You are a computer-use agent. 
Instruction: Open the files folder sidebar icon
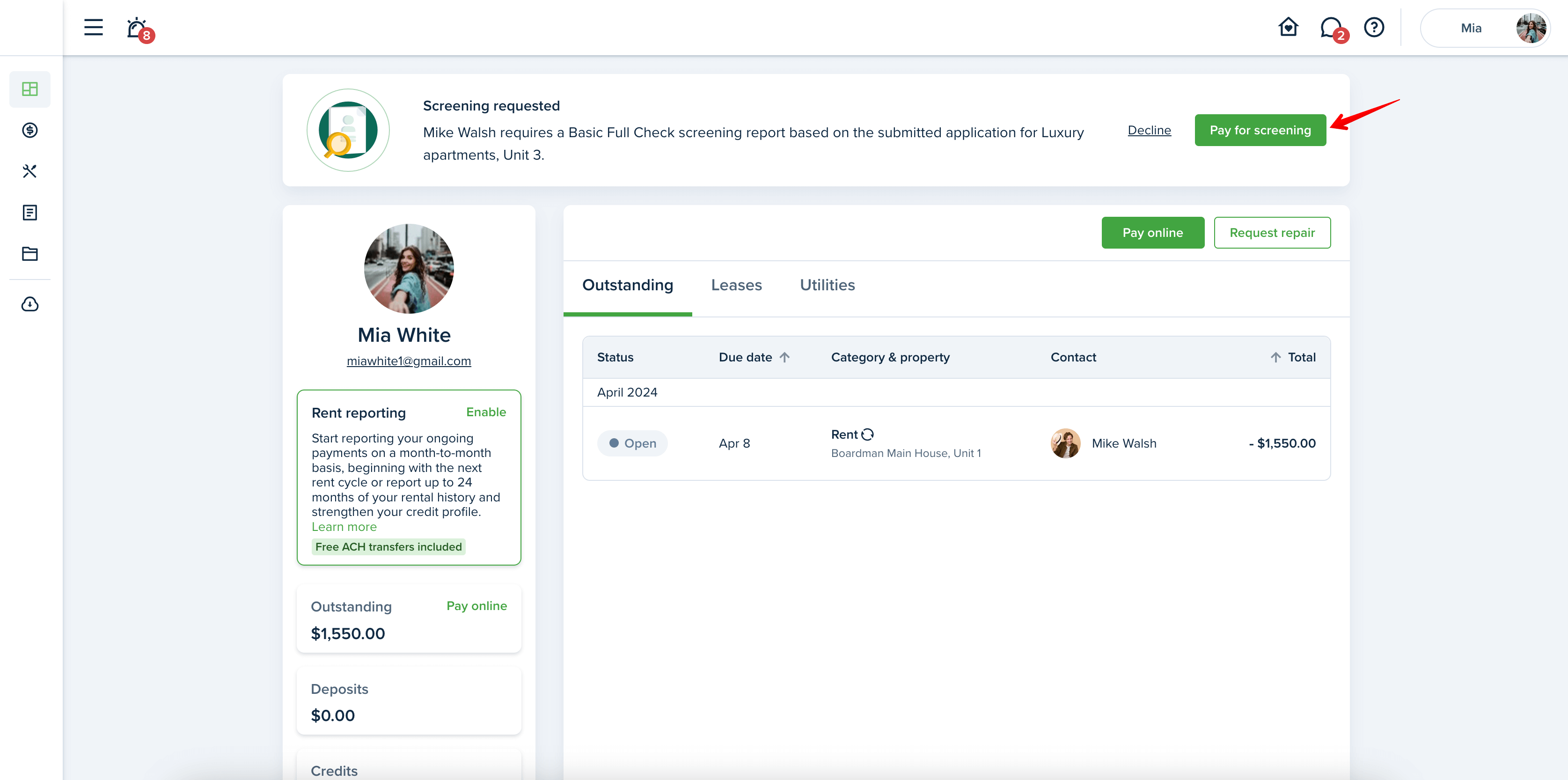(x=30, y=254)
